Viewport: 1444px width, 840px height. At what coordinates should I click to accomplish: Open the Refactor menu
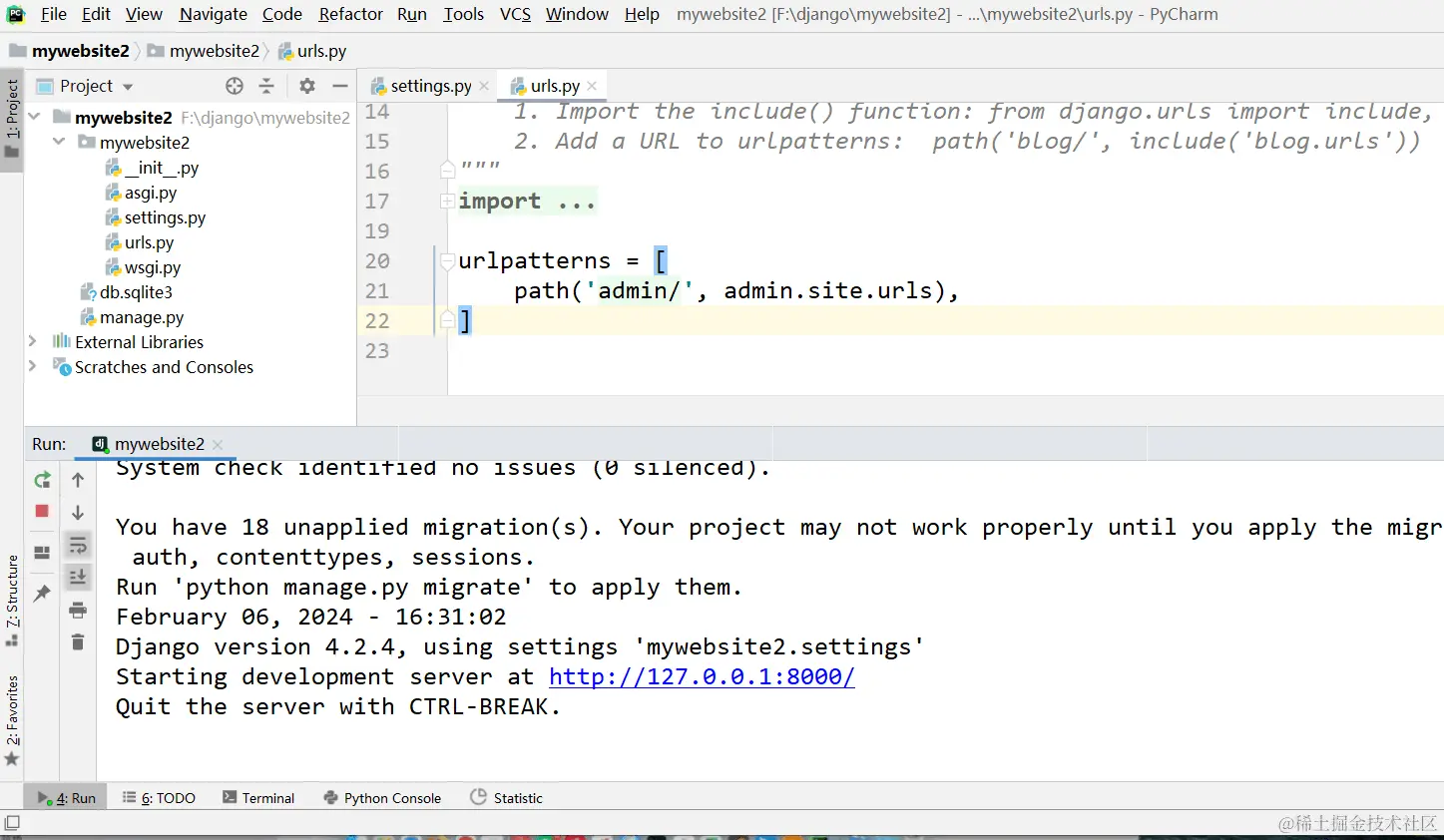click(350, 14)
